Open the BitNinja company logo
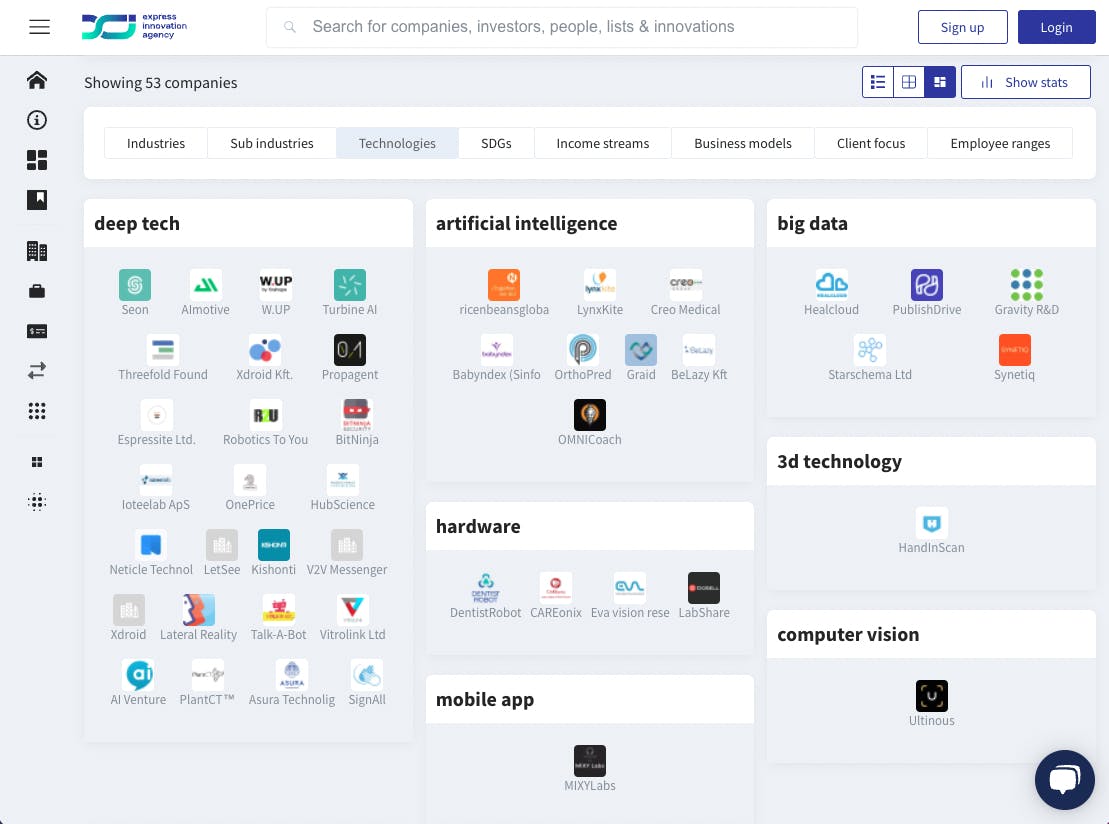 [x=357, y=415]
